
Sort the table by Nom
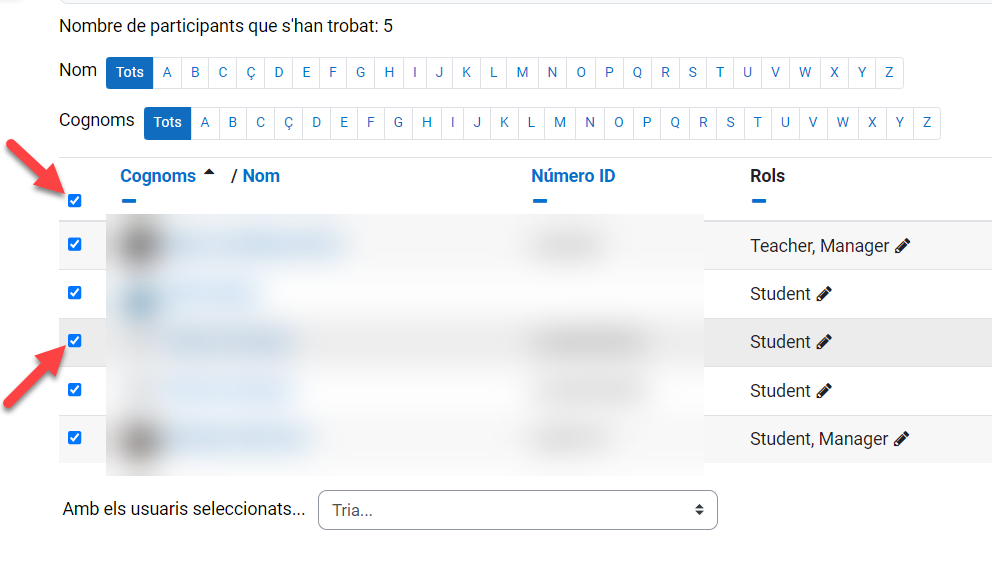[261, 176]
